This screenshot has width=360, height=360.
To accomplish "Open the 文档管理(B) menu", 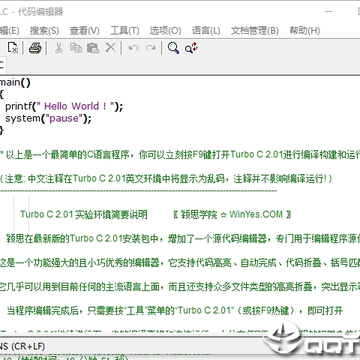I will click(x=255, y=31).
